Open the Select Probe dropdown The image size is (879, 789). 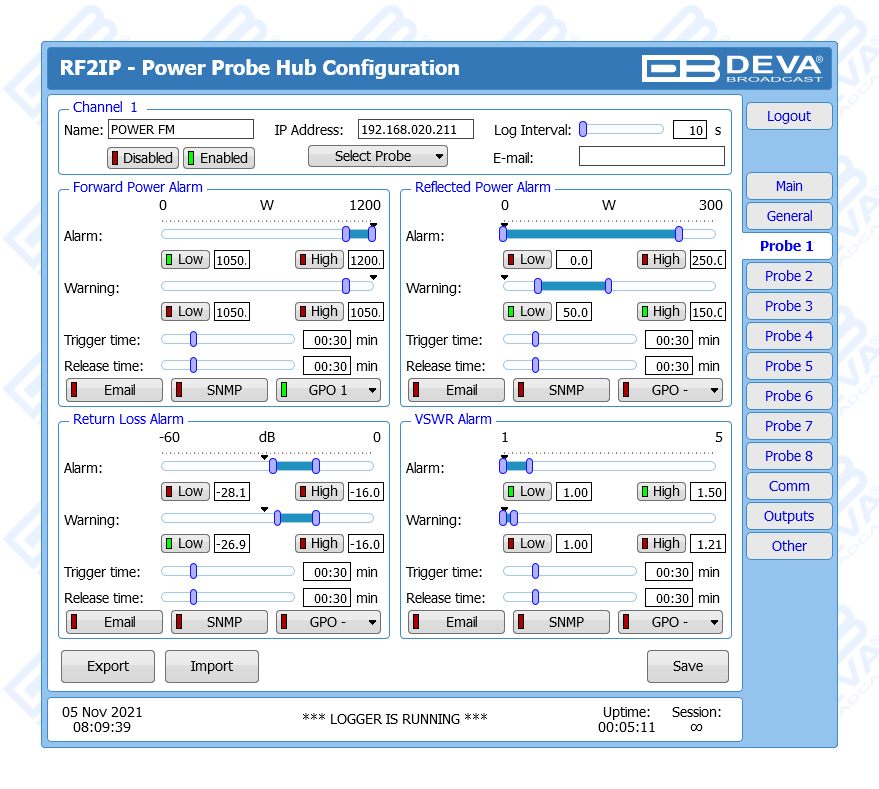point(377,156)
